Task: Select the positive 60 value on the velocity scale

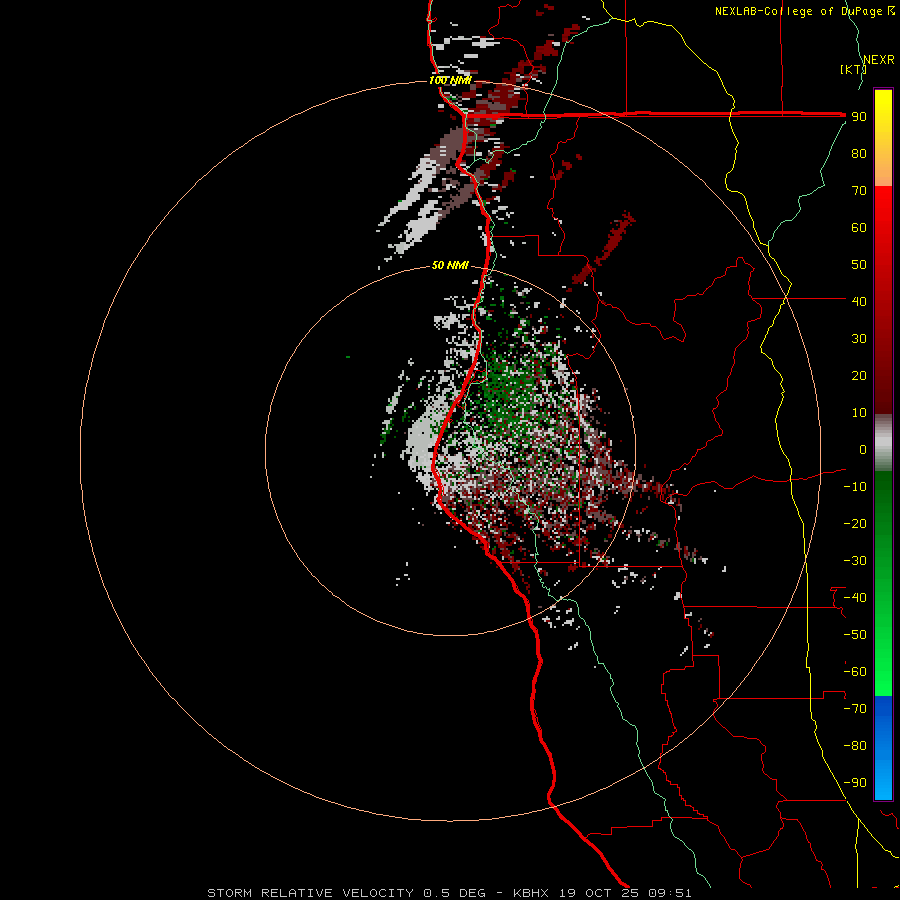Action: click(x=859, y=227)
